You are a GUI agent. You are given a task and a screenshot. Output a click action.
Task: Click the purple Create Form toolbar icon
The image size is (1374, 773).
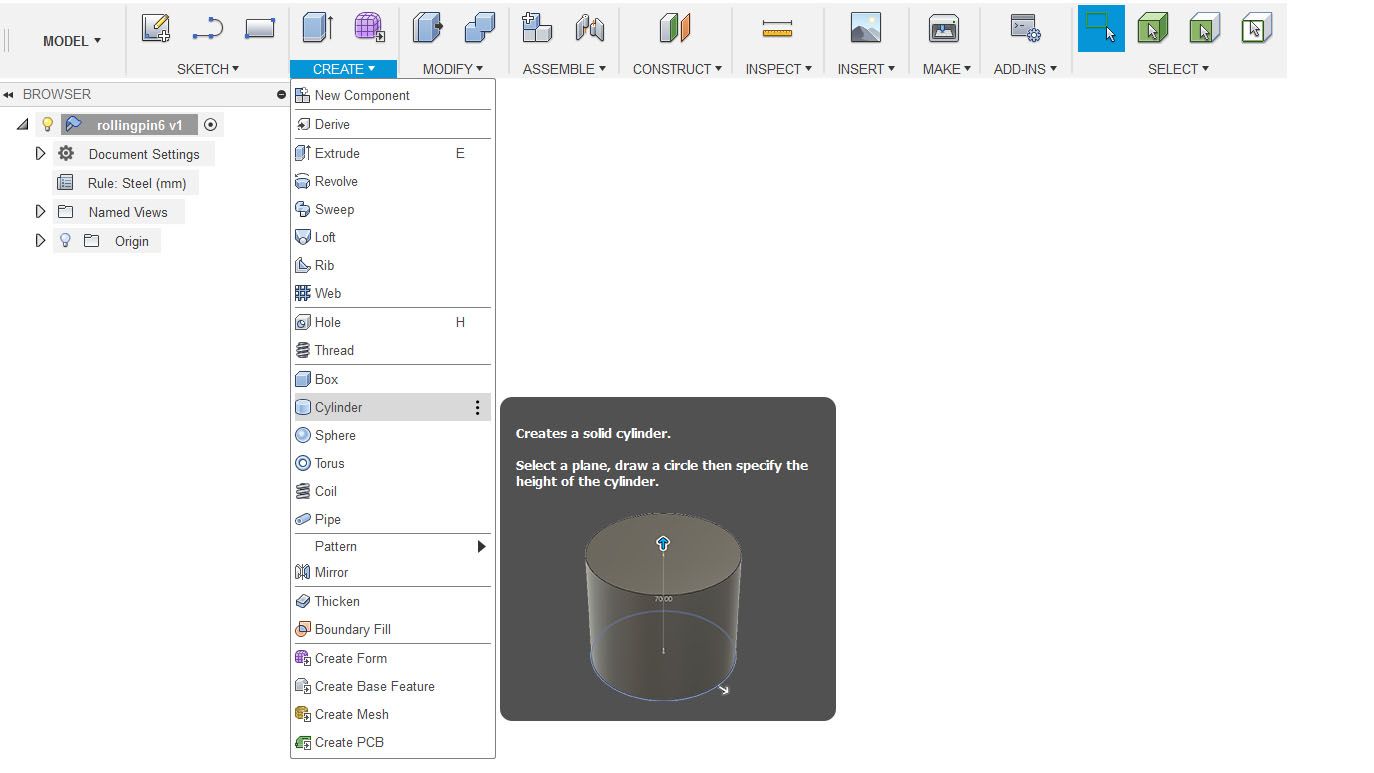(x=369, y=28)
